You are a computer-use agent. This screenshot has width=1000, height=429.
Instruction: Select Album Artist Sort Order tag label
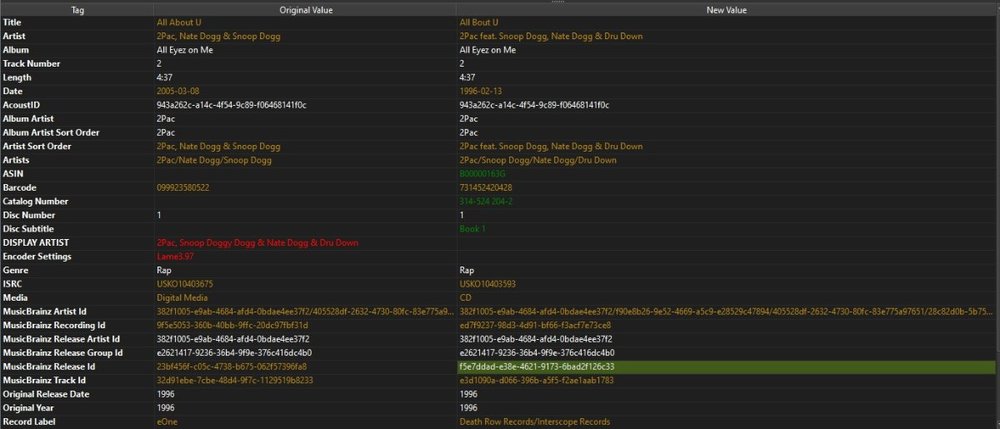pyautogui.click(x=51, y=133)
